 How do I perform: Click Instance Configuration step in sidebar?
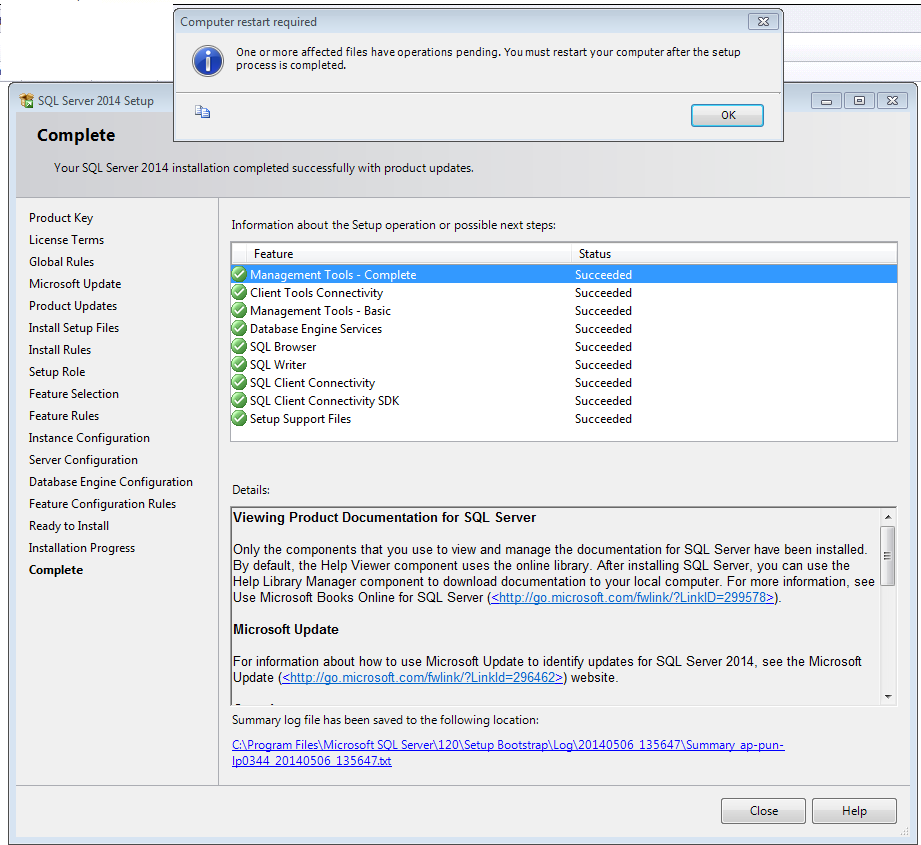click(x=89, y=438)
